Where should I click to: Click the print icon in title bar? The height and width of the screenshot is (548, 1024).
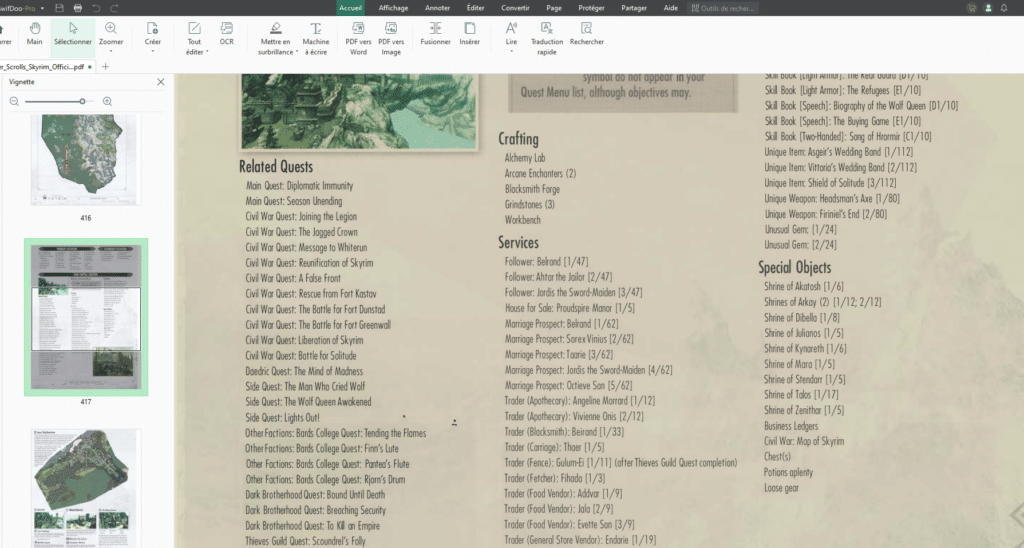click(x=77, y=7)
